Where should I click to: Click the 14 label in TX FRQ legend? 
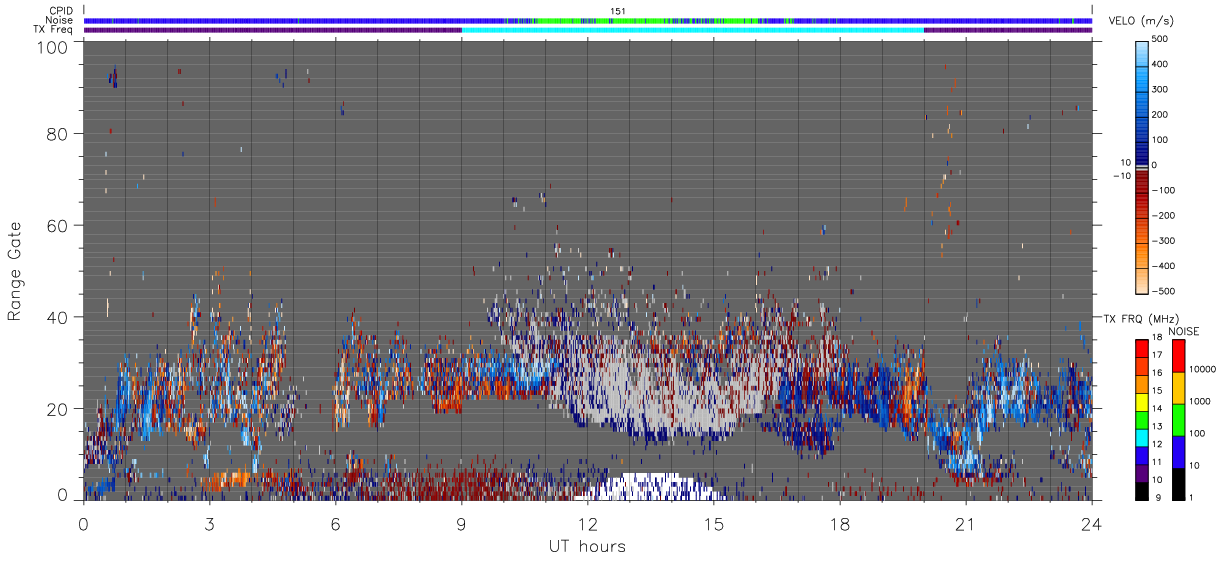(x=1157, y=408)
